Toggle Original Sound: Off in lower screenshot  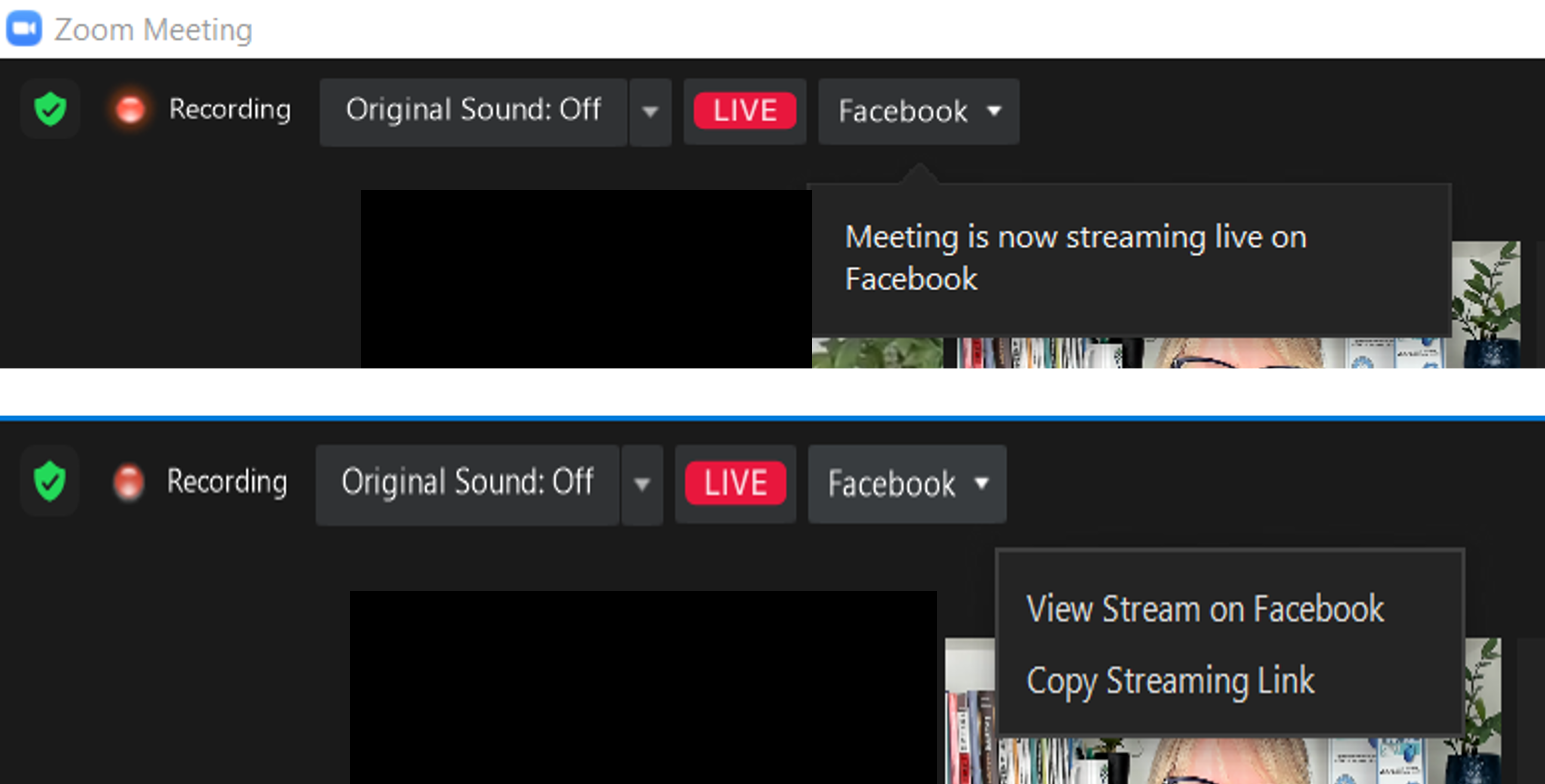(x=467, y=485)
